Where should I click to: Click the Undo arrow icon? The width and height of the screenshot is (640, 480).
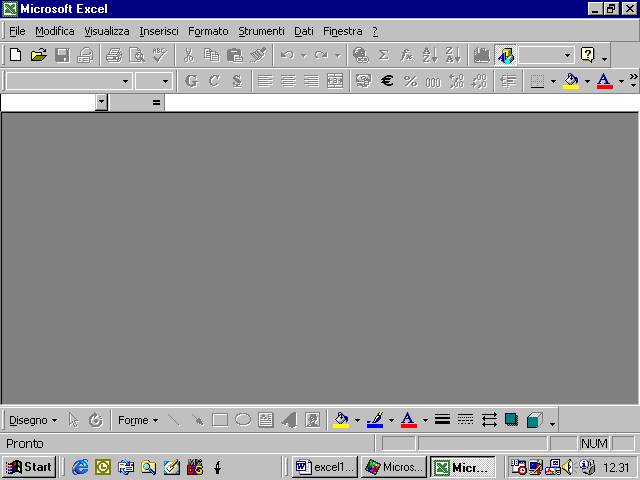click(x=287, y=55)
